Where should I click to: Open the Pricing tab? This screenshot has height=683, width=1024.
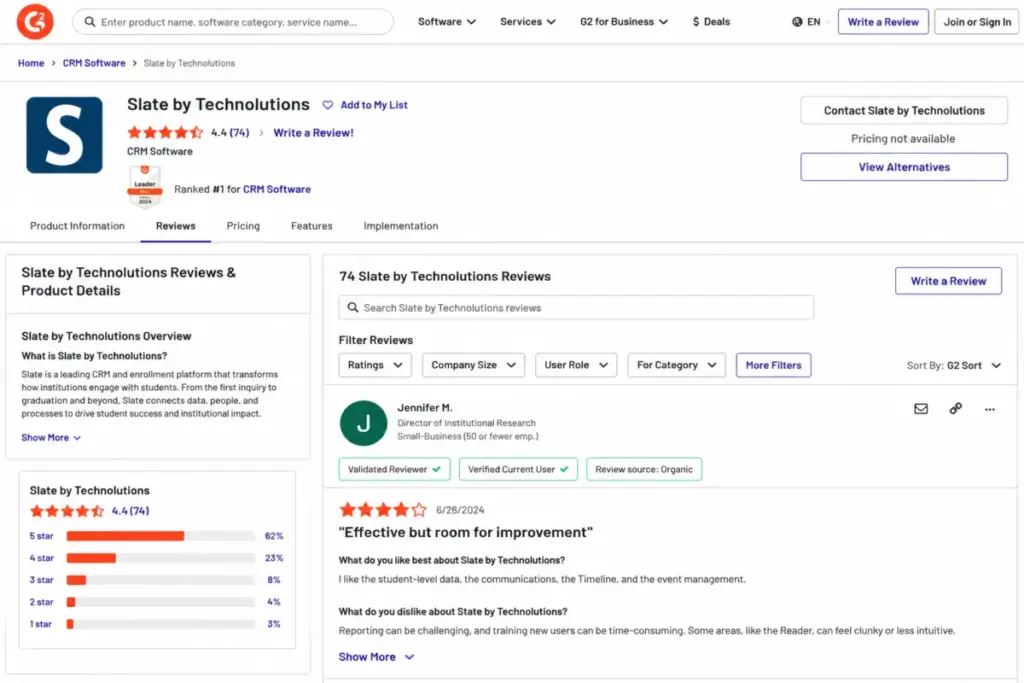tap(243, 226)
